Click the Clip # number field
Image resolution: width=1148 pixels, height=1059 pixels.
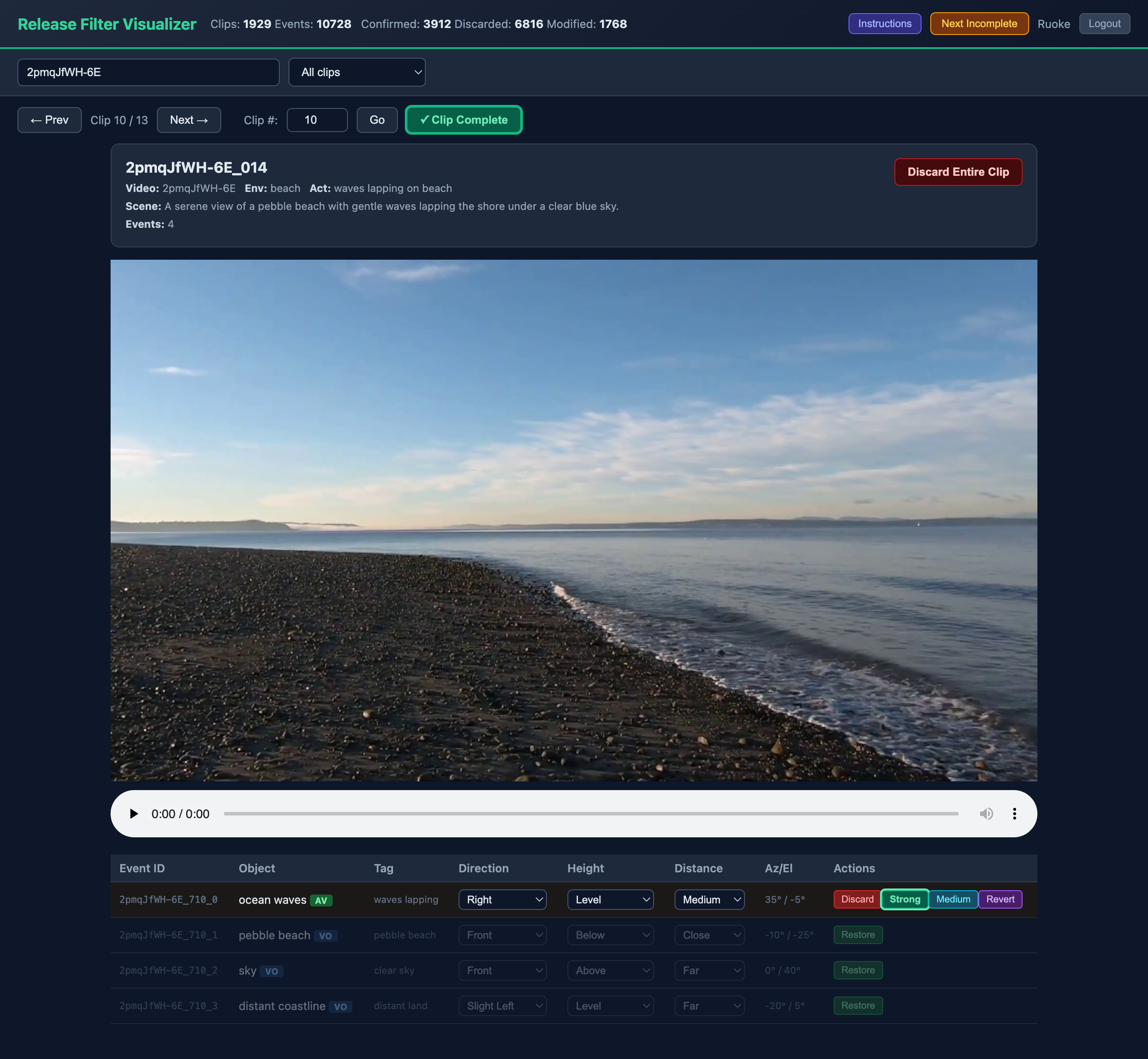point(317,120)
